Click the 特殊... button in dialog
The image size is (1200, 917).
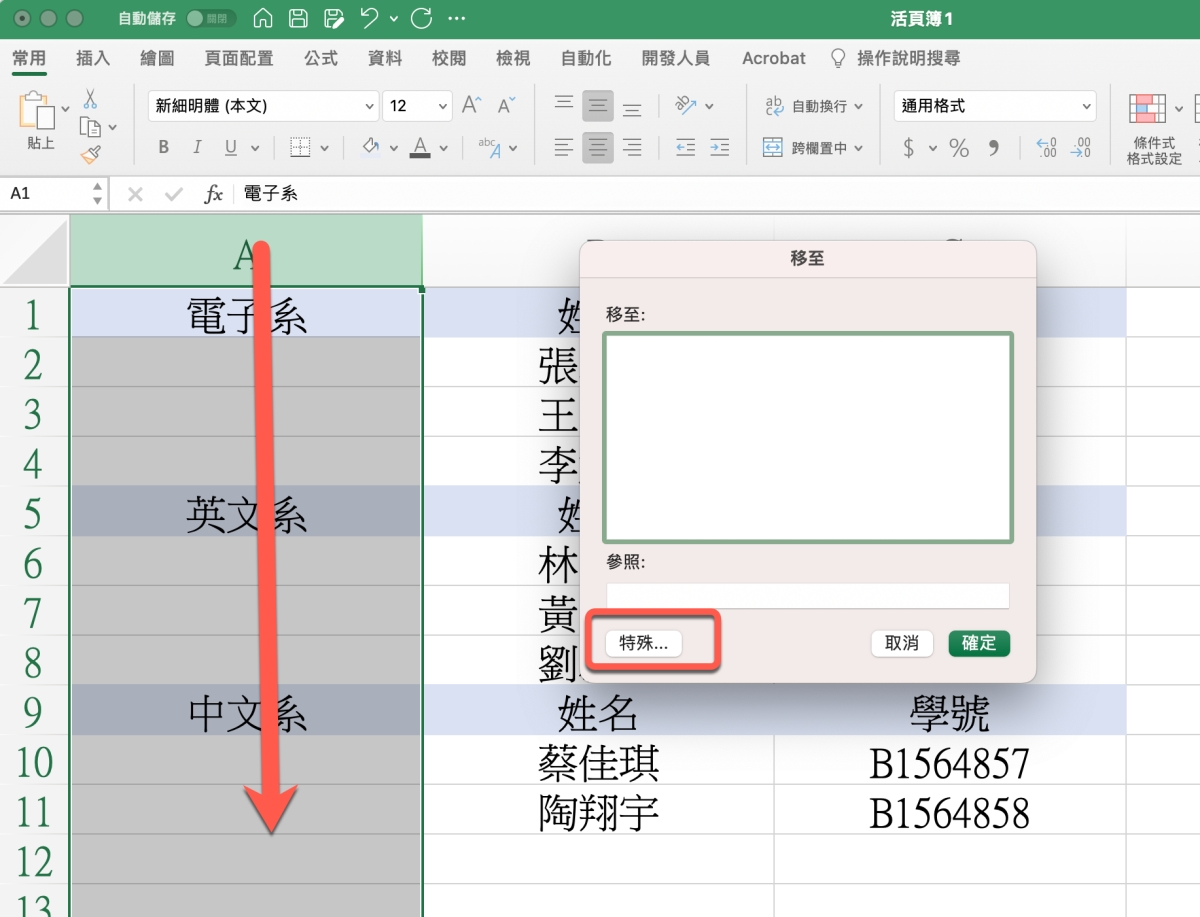point(644,643)
